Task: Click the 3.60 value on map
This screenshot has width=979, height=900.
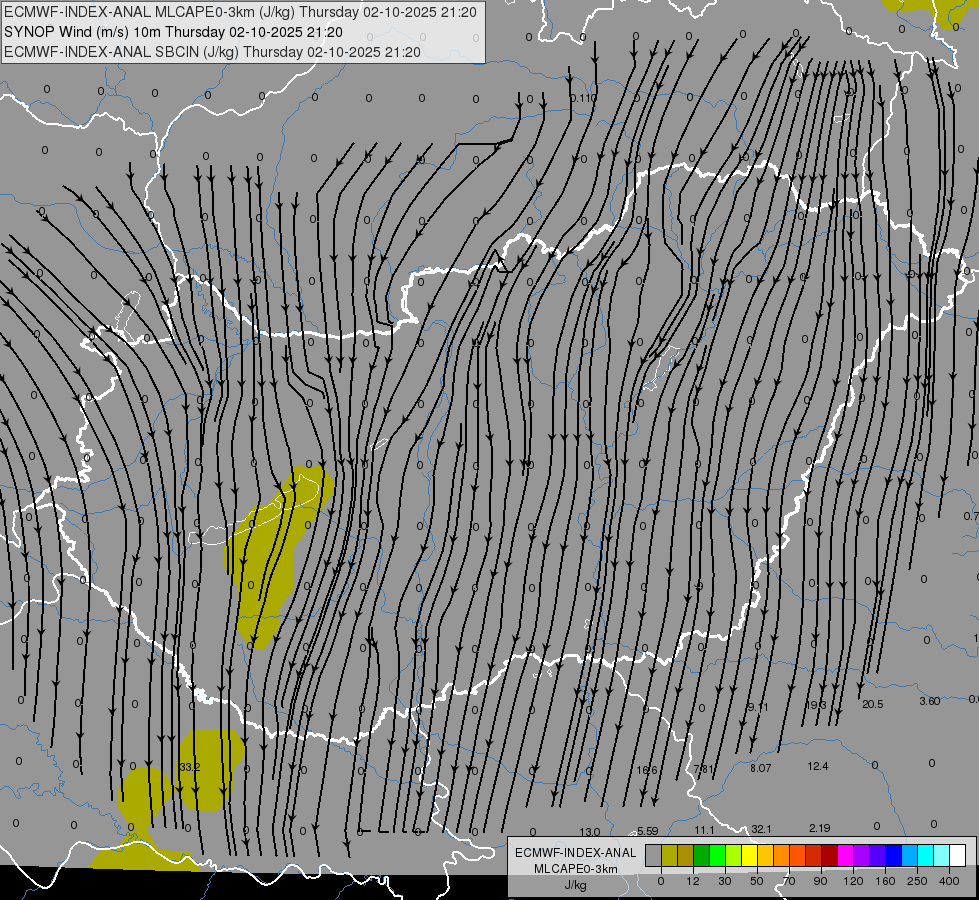Action: (x=930, y=701)
